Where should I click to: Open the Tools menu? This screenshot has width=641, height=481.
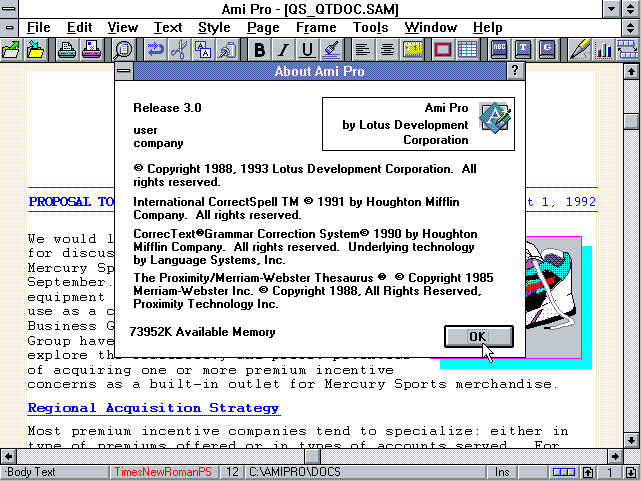pos(370,27)
